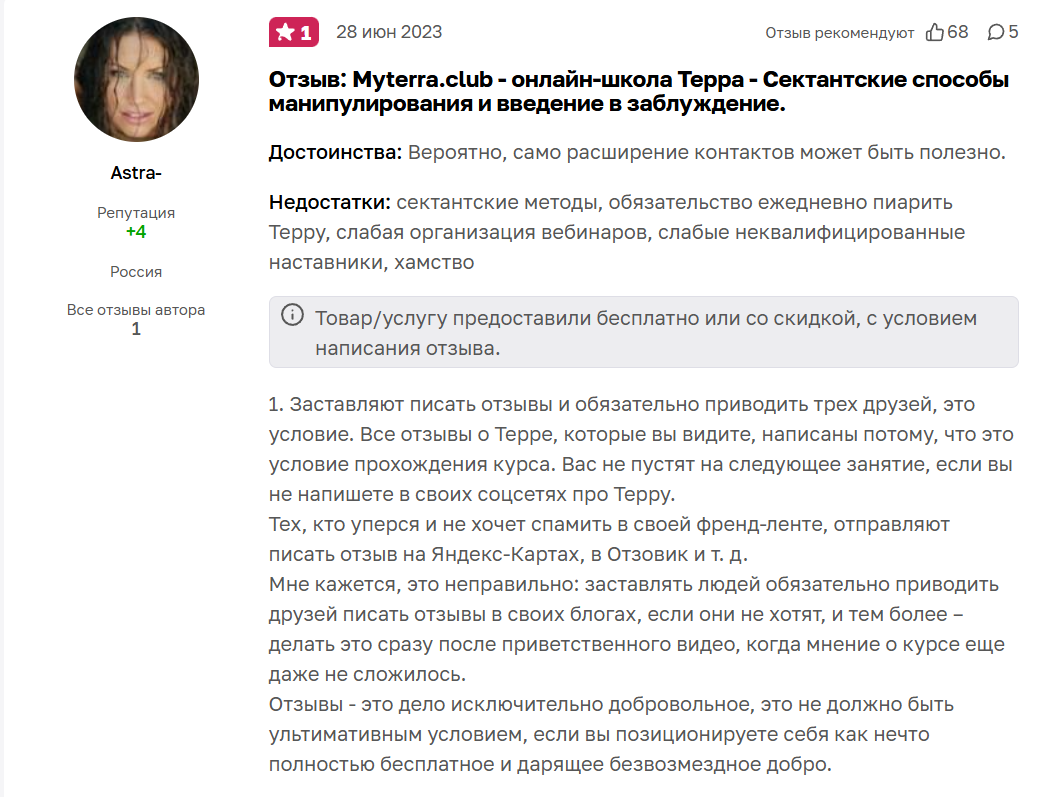Click the "Недостатки:" heading
Screen dimensions: 1057x797
(329, 203)
